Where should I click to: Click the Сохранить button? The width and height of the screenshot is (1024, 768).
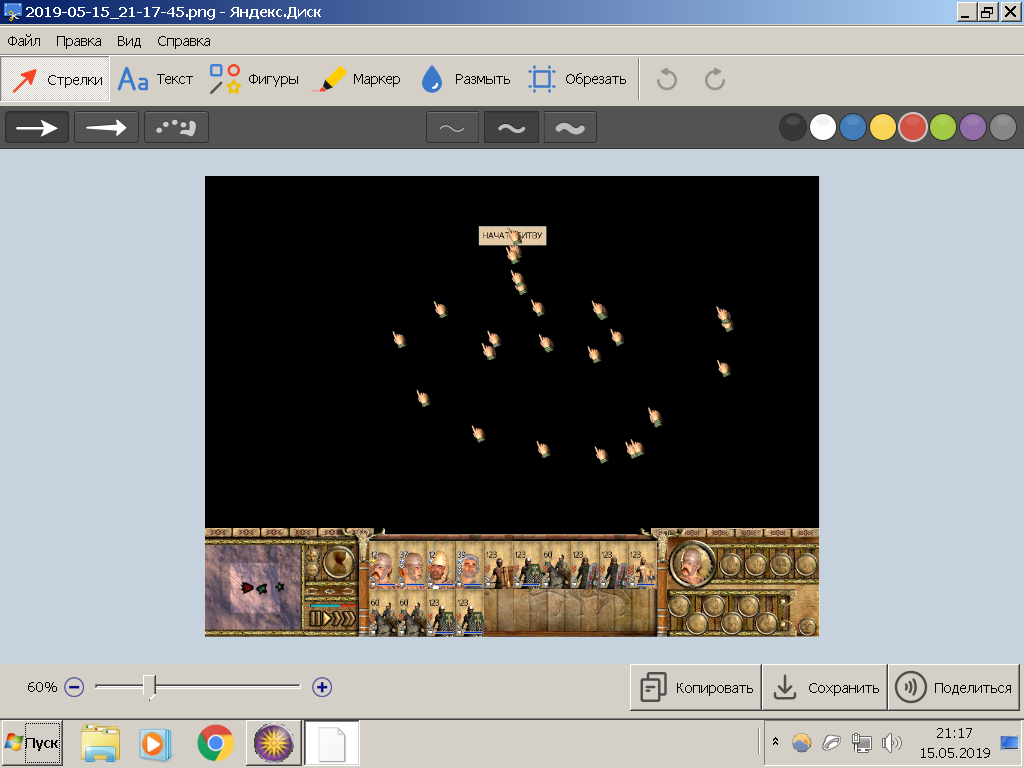tap(825, 687)
